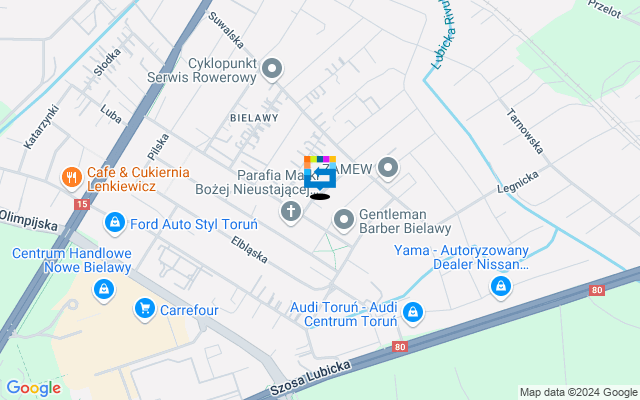The image size is (640, 400).
Task: Select the Audi Centrum Toruń shop pin
Action: click(x=413, y=312)
